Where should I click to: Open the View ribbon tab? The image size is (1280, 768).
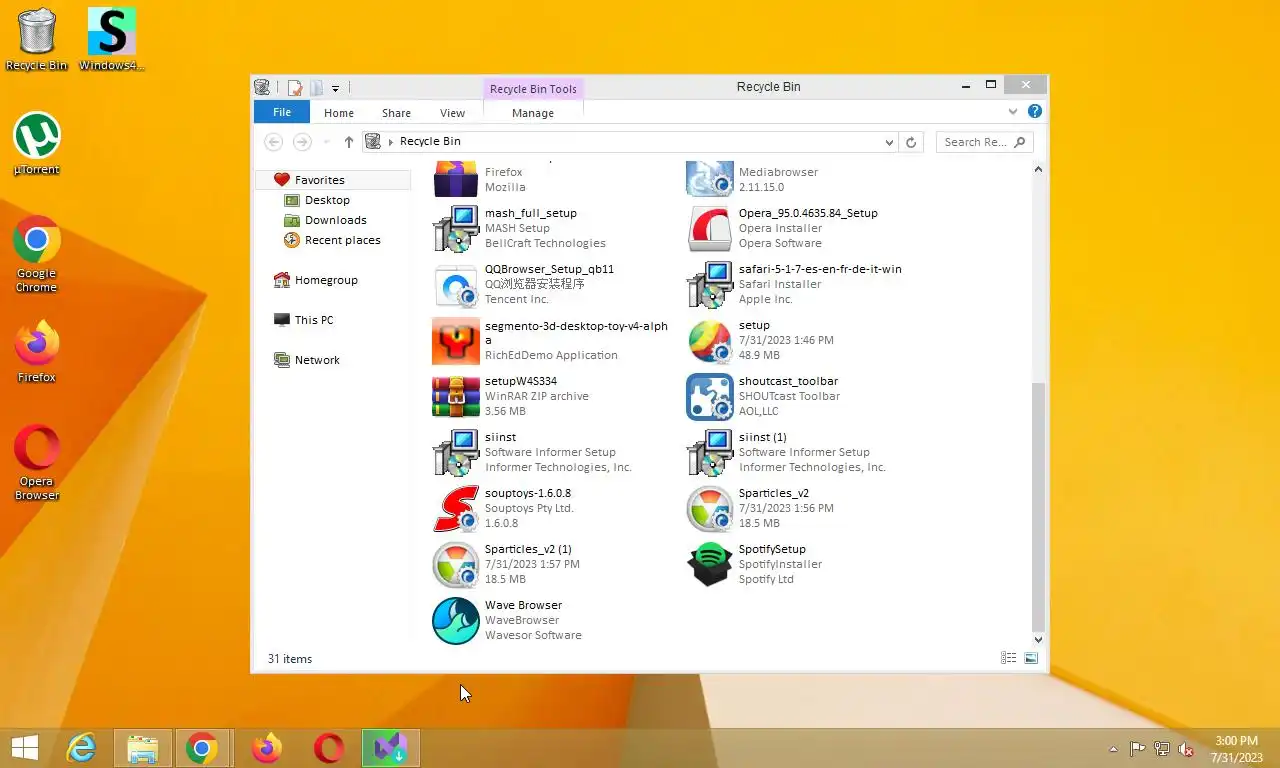point(453,113)
